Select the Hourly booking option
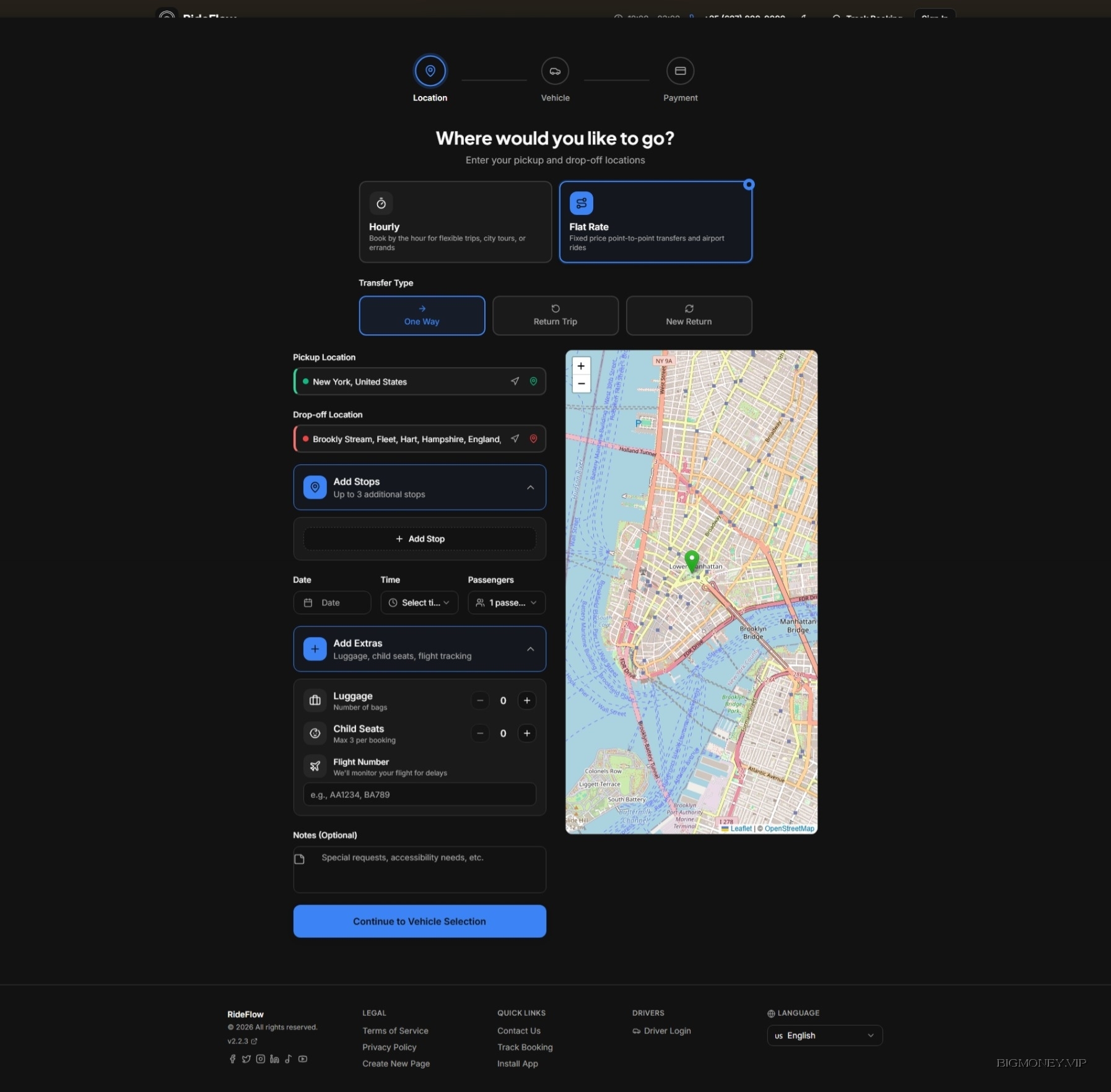Image resolution: width=1111 pixels, height=1092 pixels. click(455, 222)
